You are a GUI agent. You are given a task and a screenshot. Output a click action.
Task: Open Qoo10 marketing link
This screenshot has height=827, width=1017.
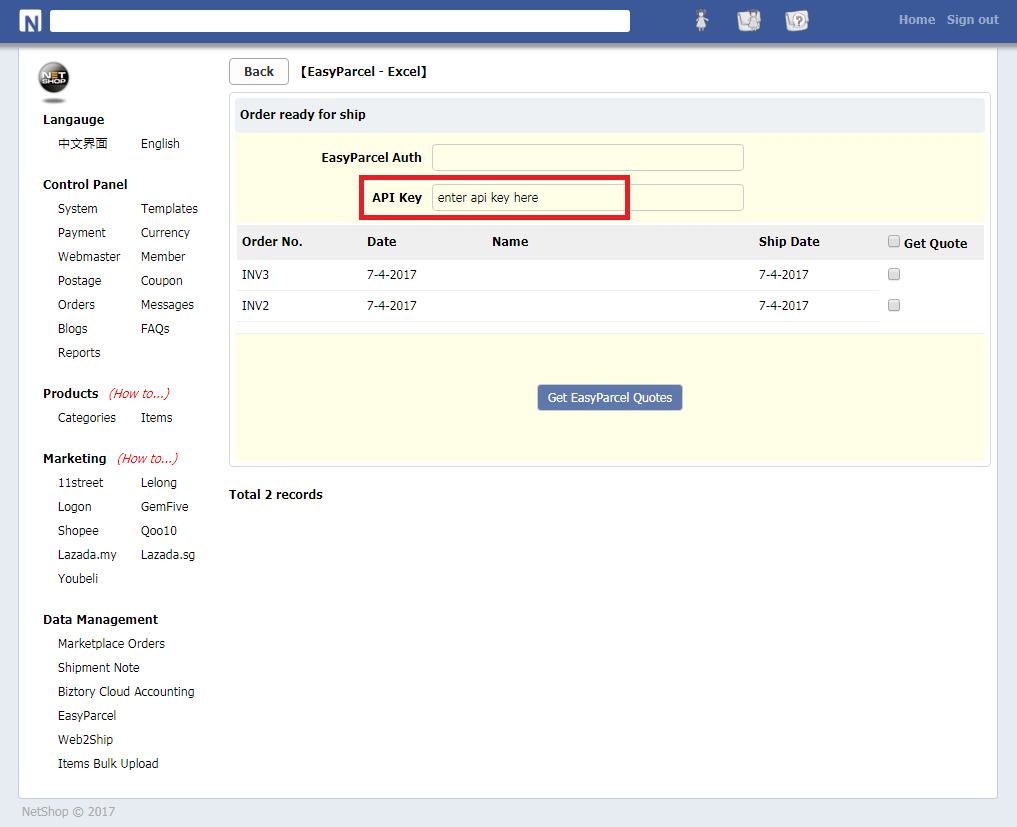tap(159, 530)
